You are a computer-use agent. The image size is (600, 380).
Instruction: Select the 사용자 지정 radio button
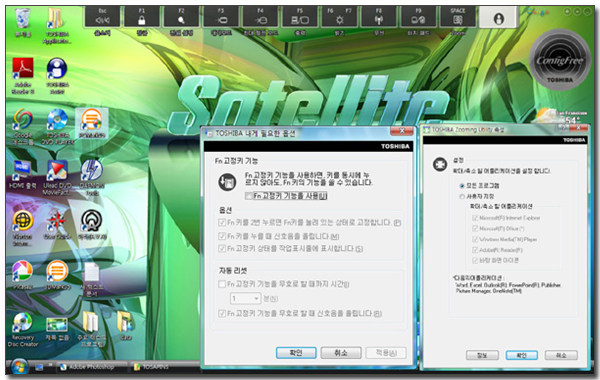tap(461, 196)
